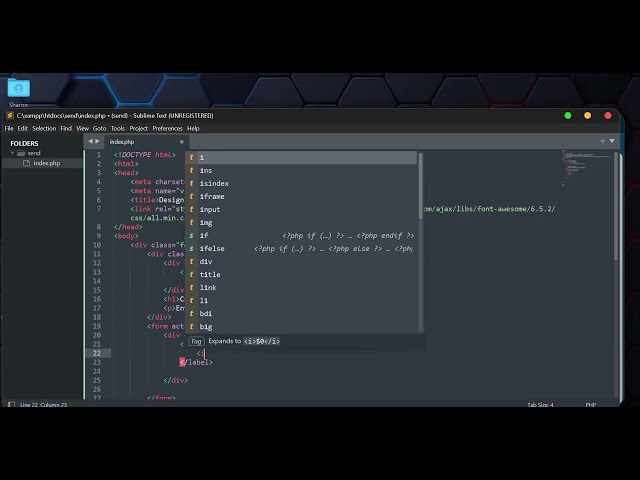Image resolution: width=640 pixels, height=480 pixels.
Task: Choose the 'input' completion entry
Action: [x=301, y=210]
